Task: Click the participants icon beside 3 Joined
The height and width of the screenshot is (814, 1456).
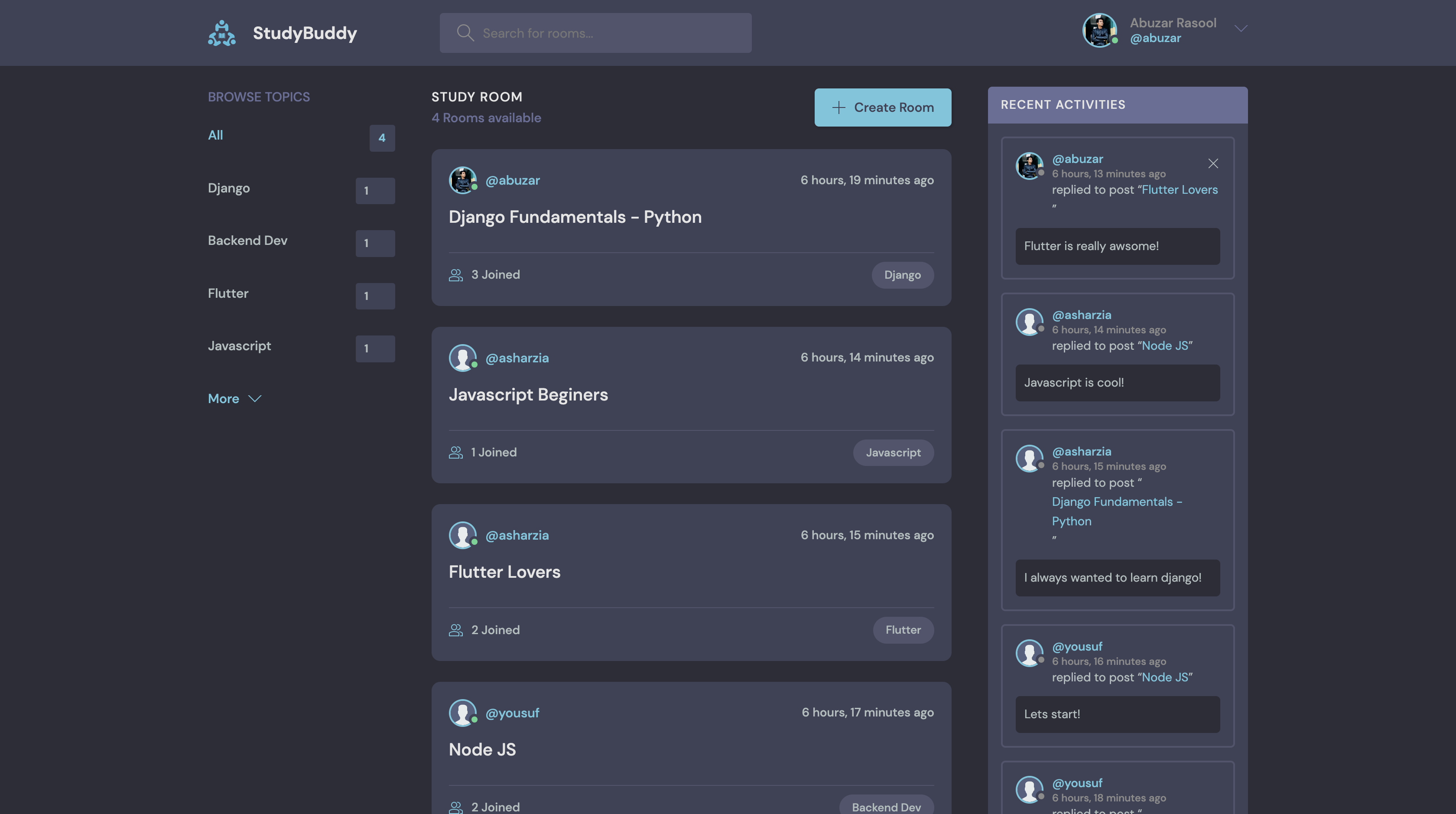Action: (x=455, y=275)
